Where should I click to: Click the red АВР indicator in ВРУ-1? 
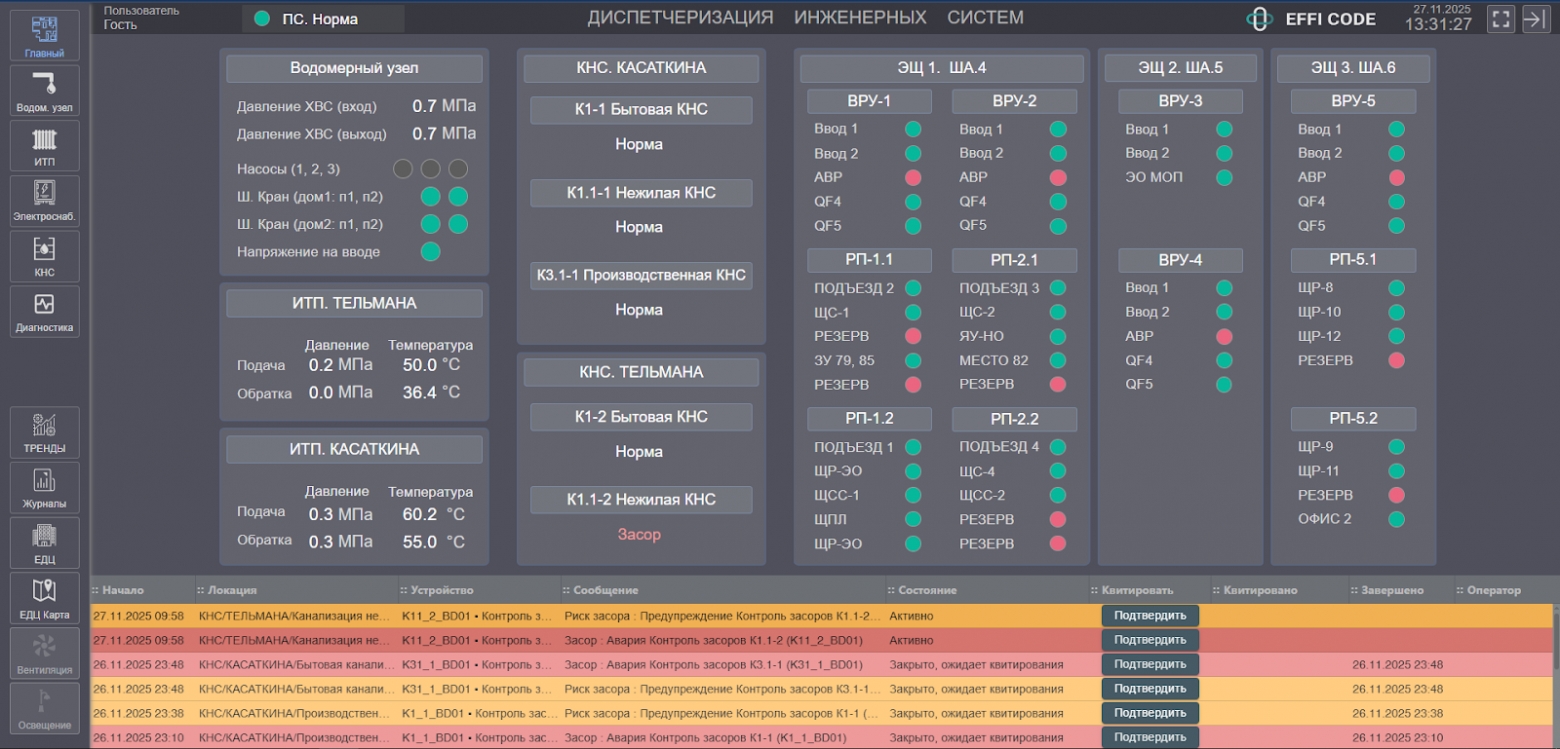point(913,177)
